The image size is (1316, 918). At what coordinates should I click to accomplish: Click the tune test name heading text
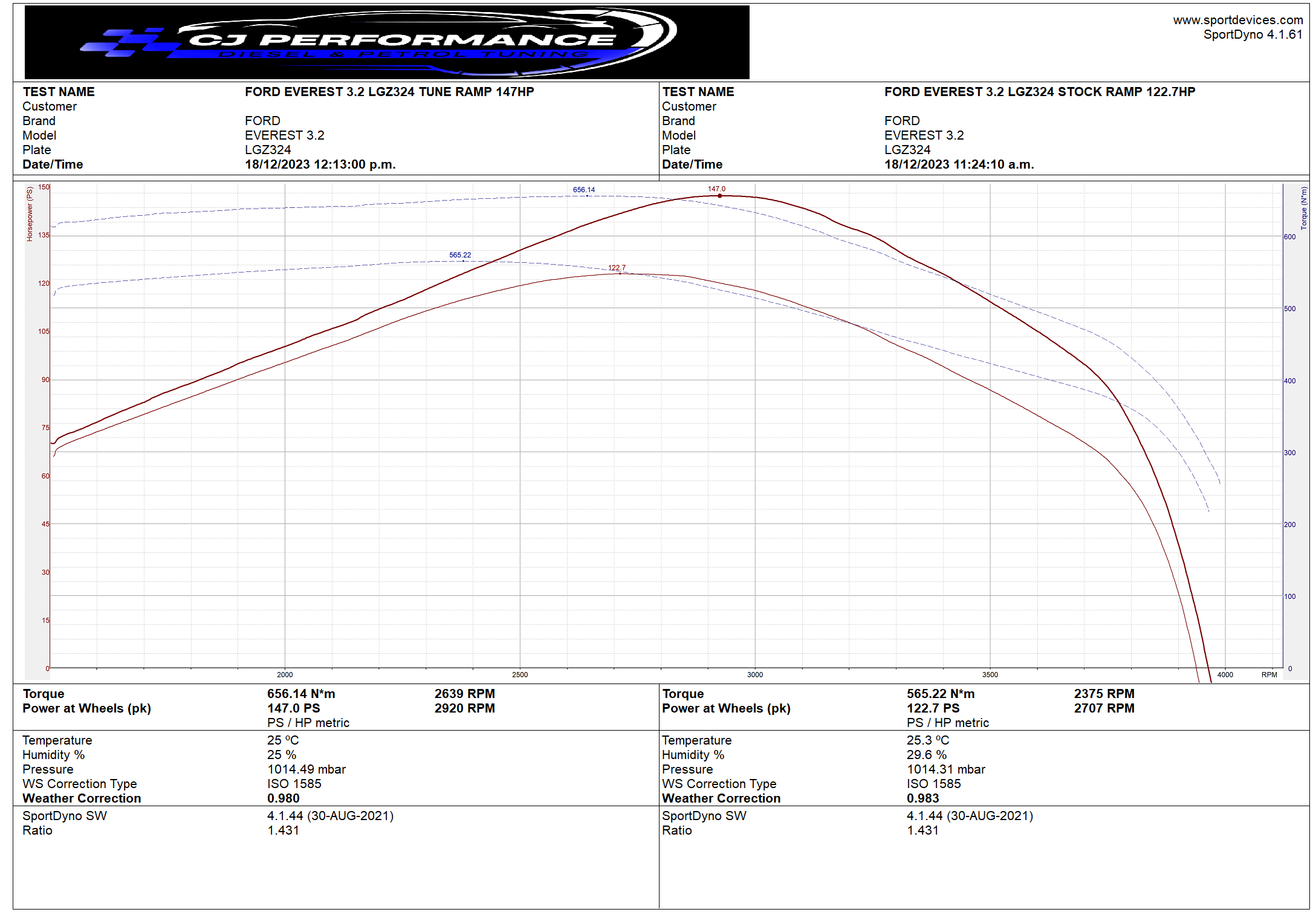pos(389,92)
